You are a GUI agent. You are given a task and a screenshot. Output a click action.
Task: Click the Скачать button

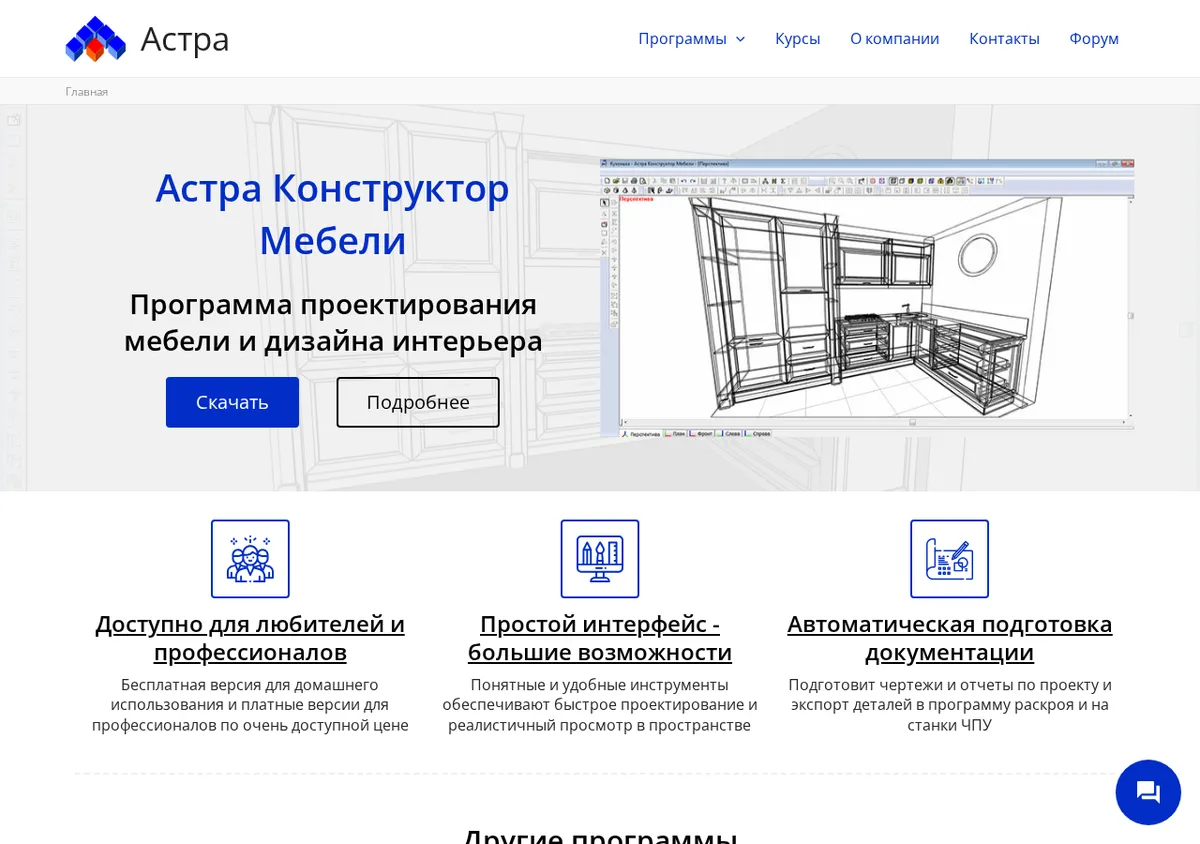pos(232,402)
